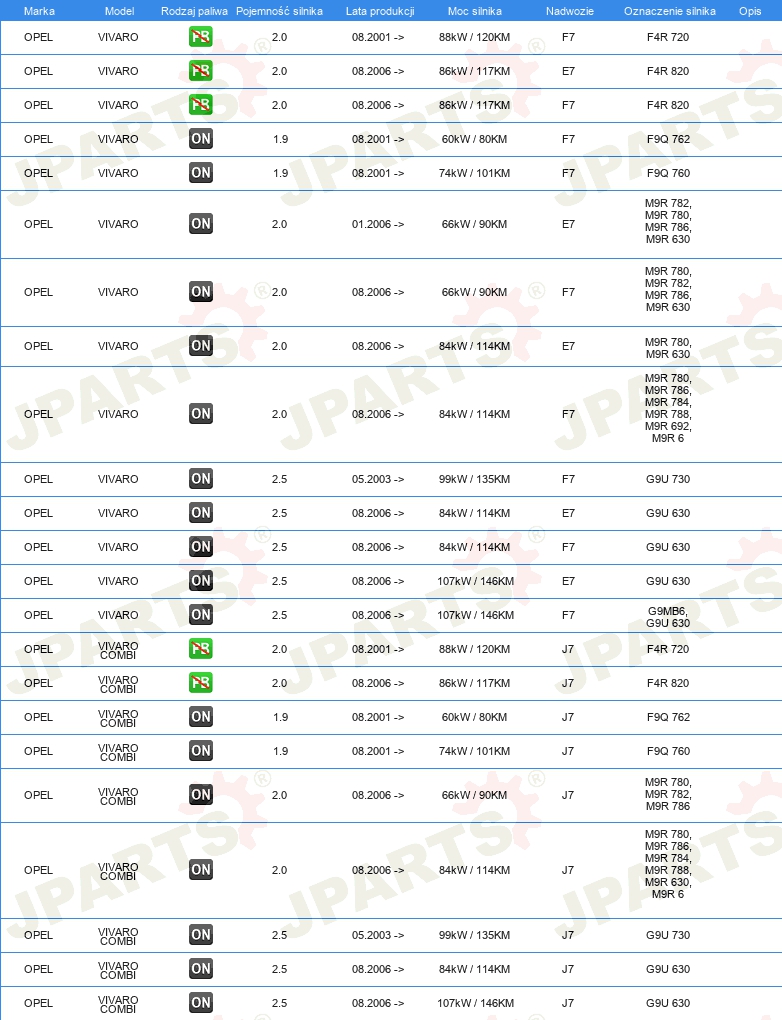The height and width of the screenshot is (1020, 782).
Task: Select the 01.2006 -> production date cell
Action: tap(378, 224)
